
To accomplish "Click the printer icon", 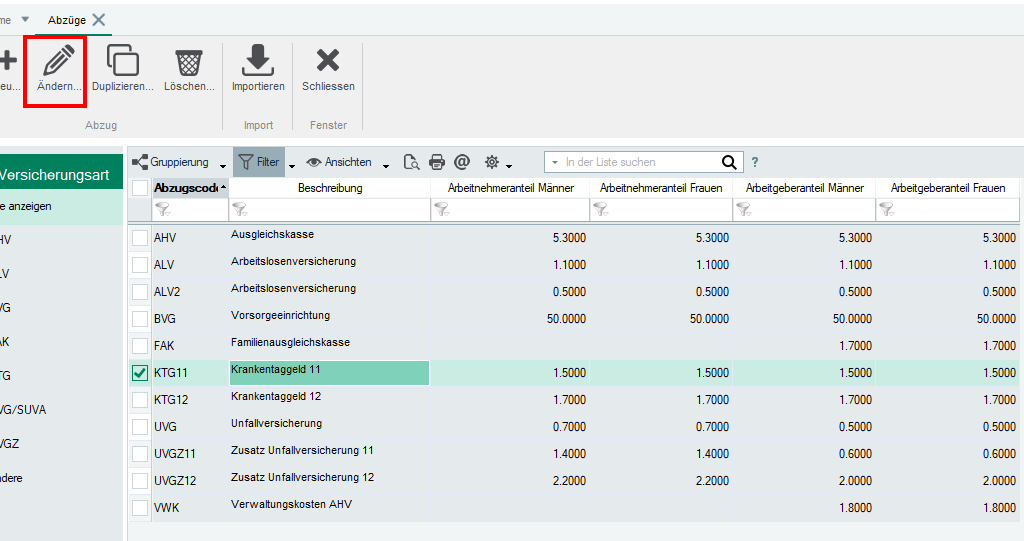I will [437, 162].
